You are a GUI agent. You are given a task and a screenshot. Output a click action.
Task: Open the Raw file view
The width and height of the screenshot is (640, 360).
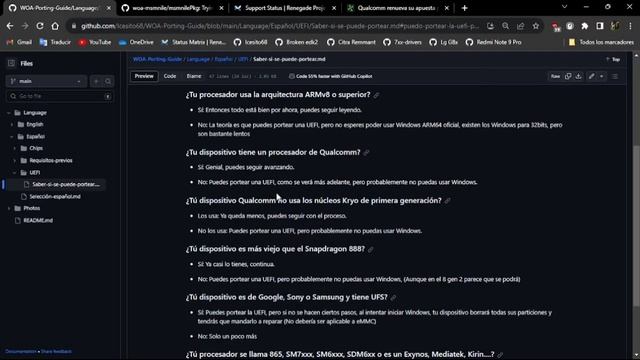pos(555,76)
